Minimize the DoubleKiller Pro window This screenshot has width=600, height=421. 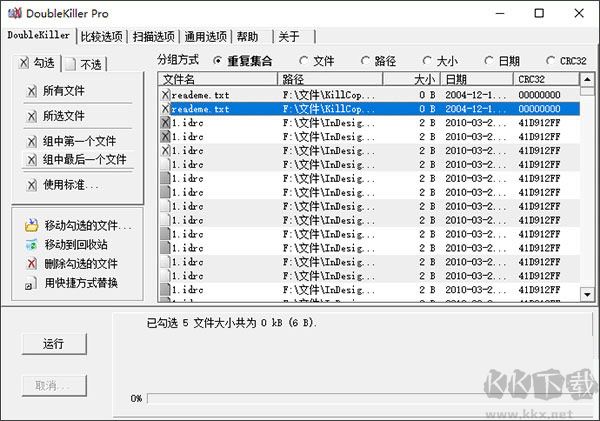500,13
